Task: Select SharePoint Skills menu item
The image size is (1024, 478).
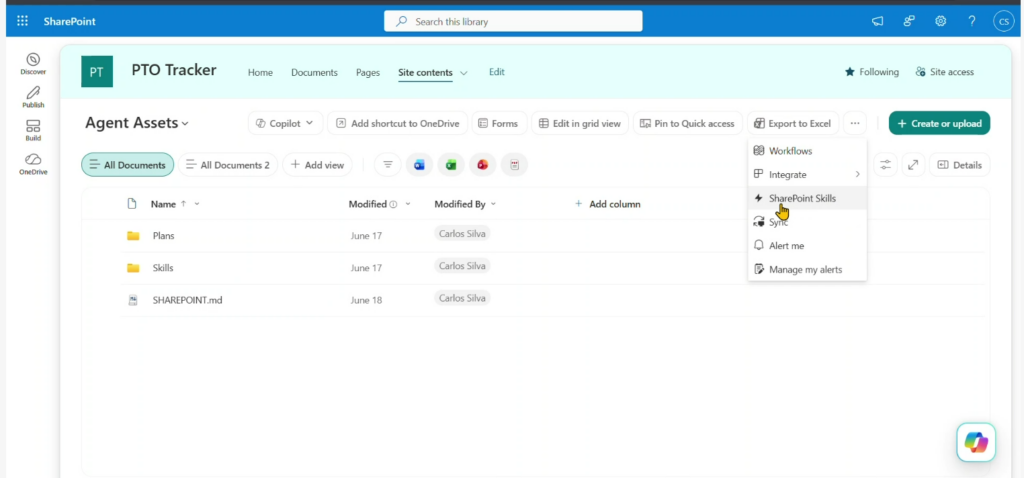Action: tap(807, 198)
